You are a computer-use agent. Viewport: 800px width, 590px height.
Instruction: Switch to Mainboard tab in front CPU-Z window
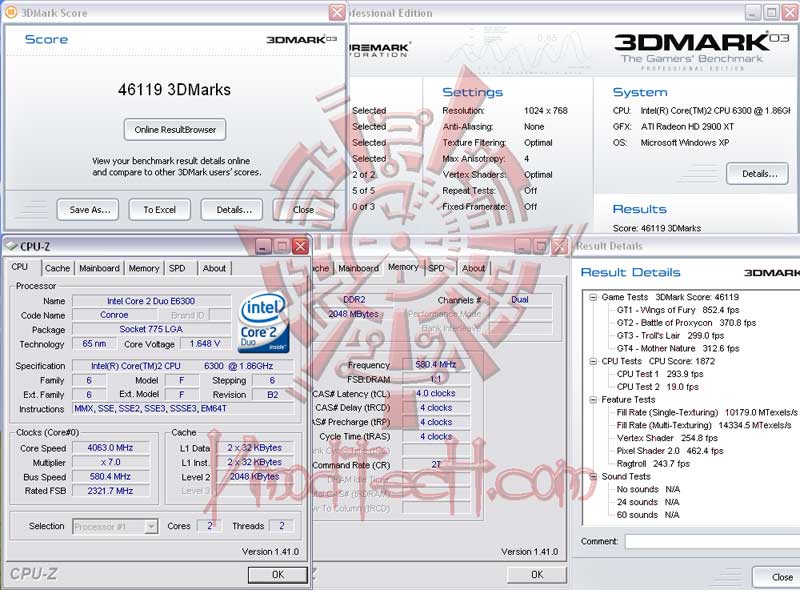(x=99, y=268)
